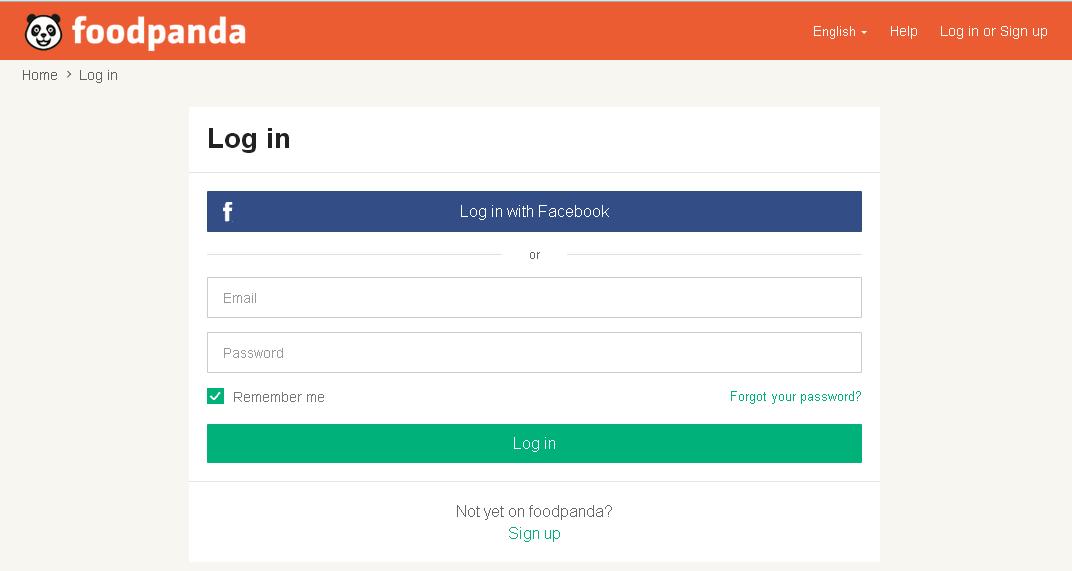
Task: Click the "Log in" page heading
Action: point(248,138)
